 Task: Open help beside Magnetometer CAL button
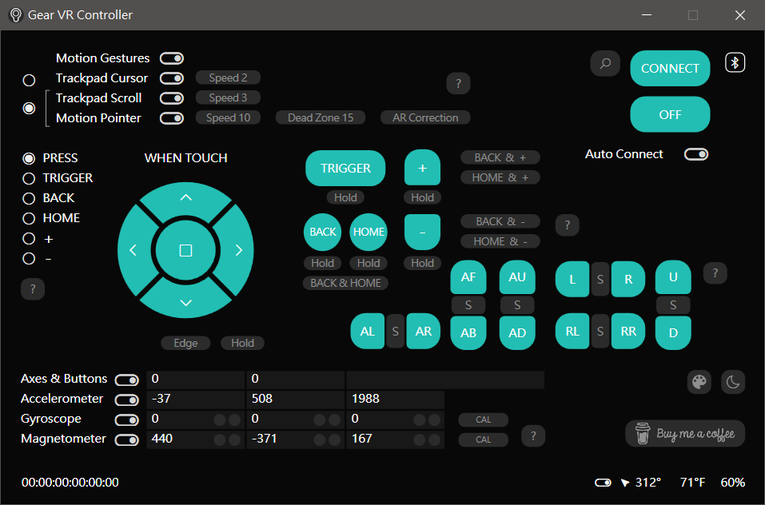[x=533, y=436]
